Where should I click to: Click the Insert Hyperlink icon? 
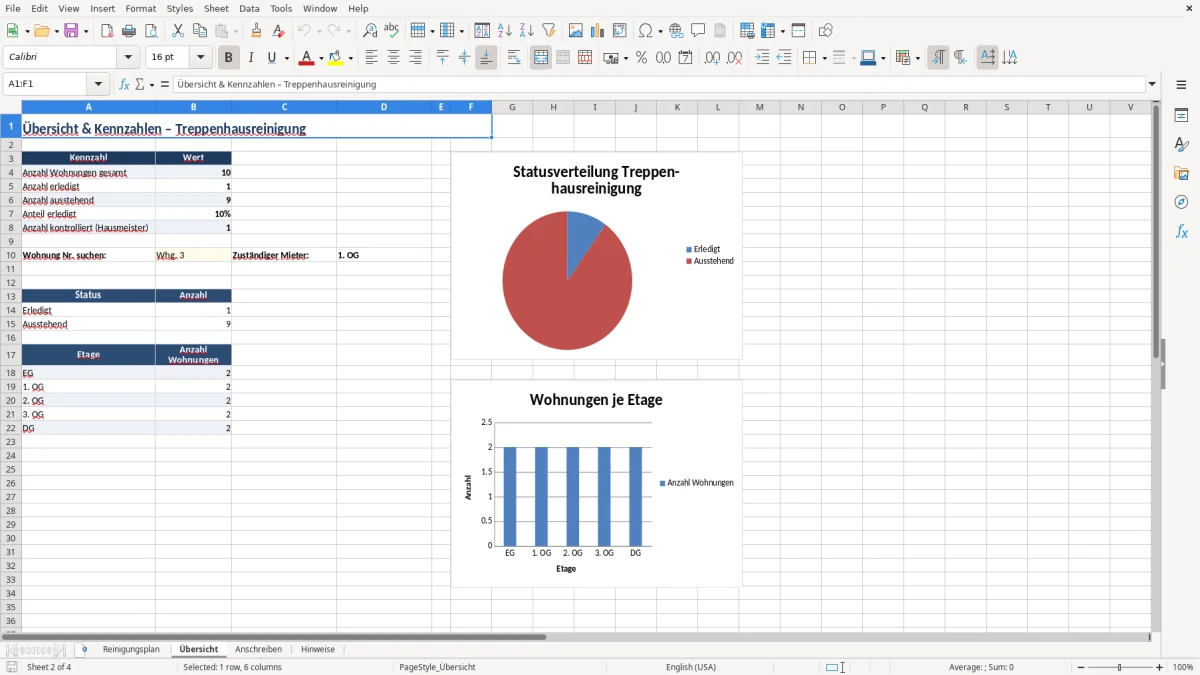click(676, 31)
